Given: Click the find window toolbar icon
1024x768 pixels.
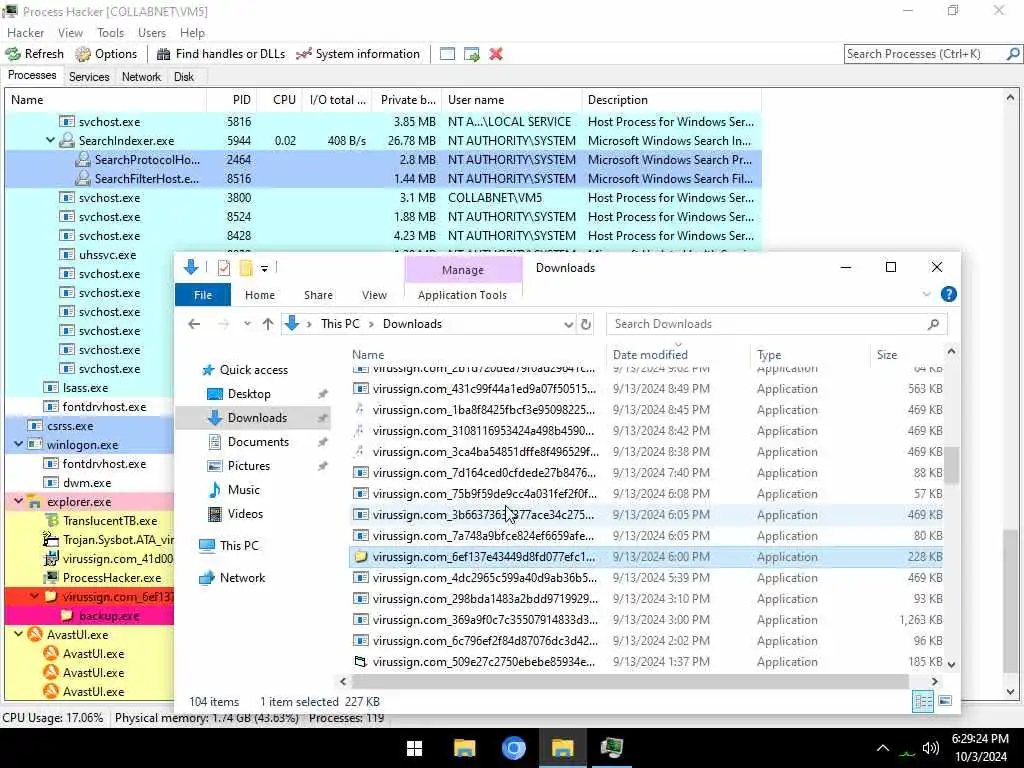Looking at the screenshot, I should [447, 54].
